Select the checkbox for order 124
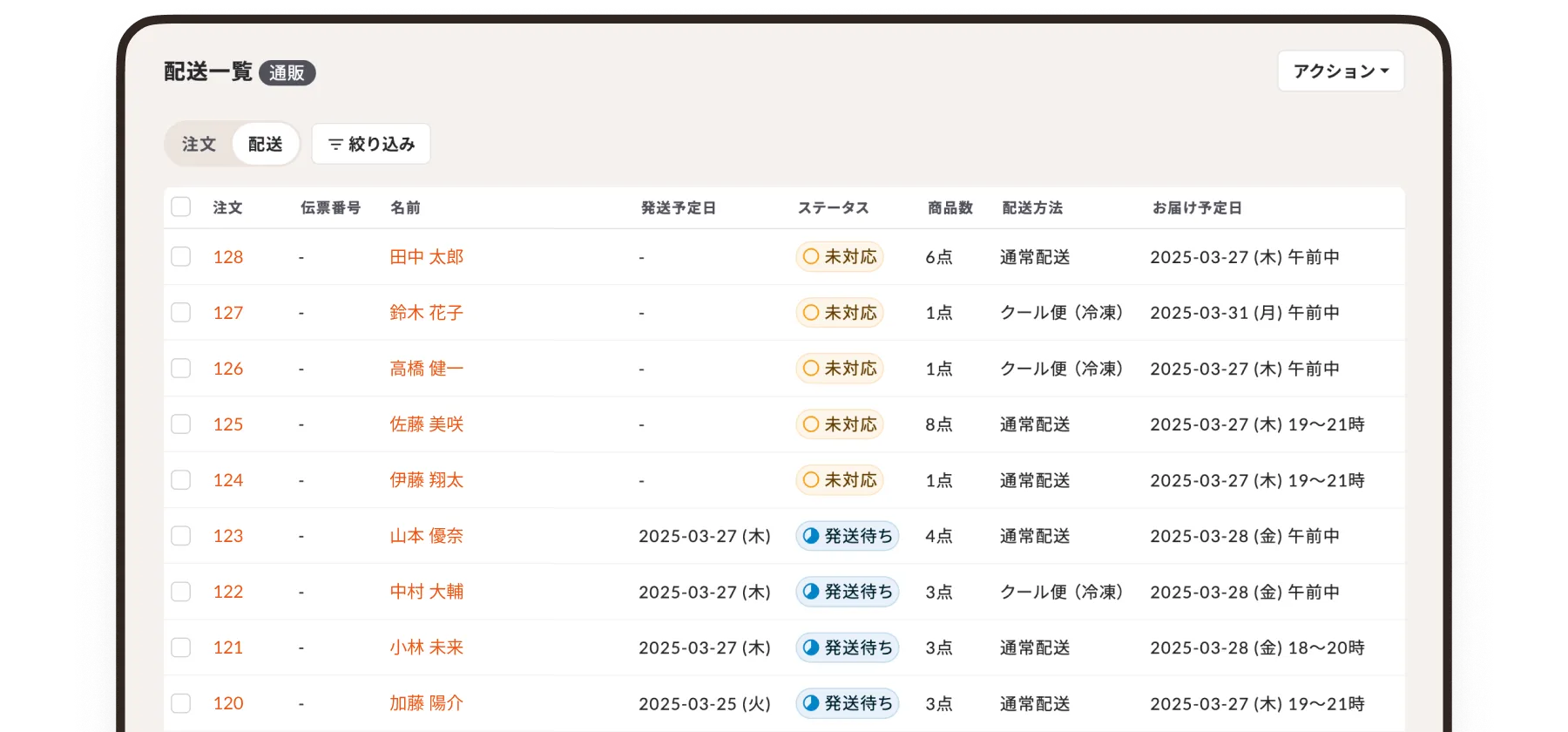The height and width of the screenshot is (732, 1568). pos(181,480)
